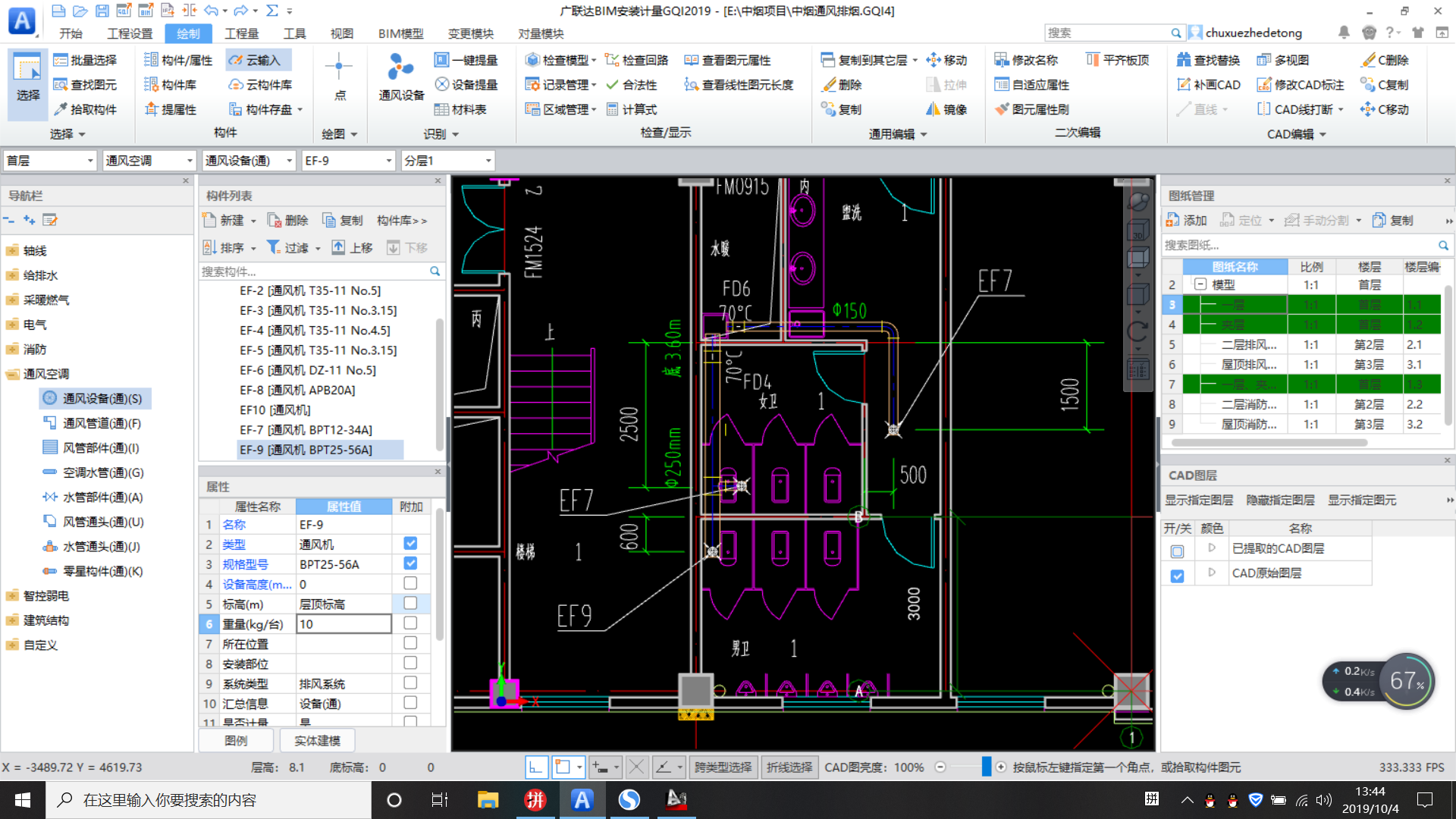Run 一键提量 one-click quantity extraction

pyautogui.click(x=466, y=60)
